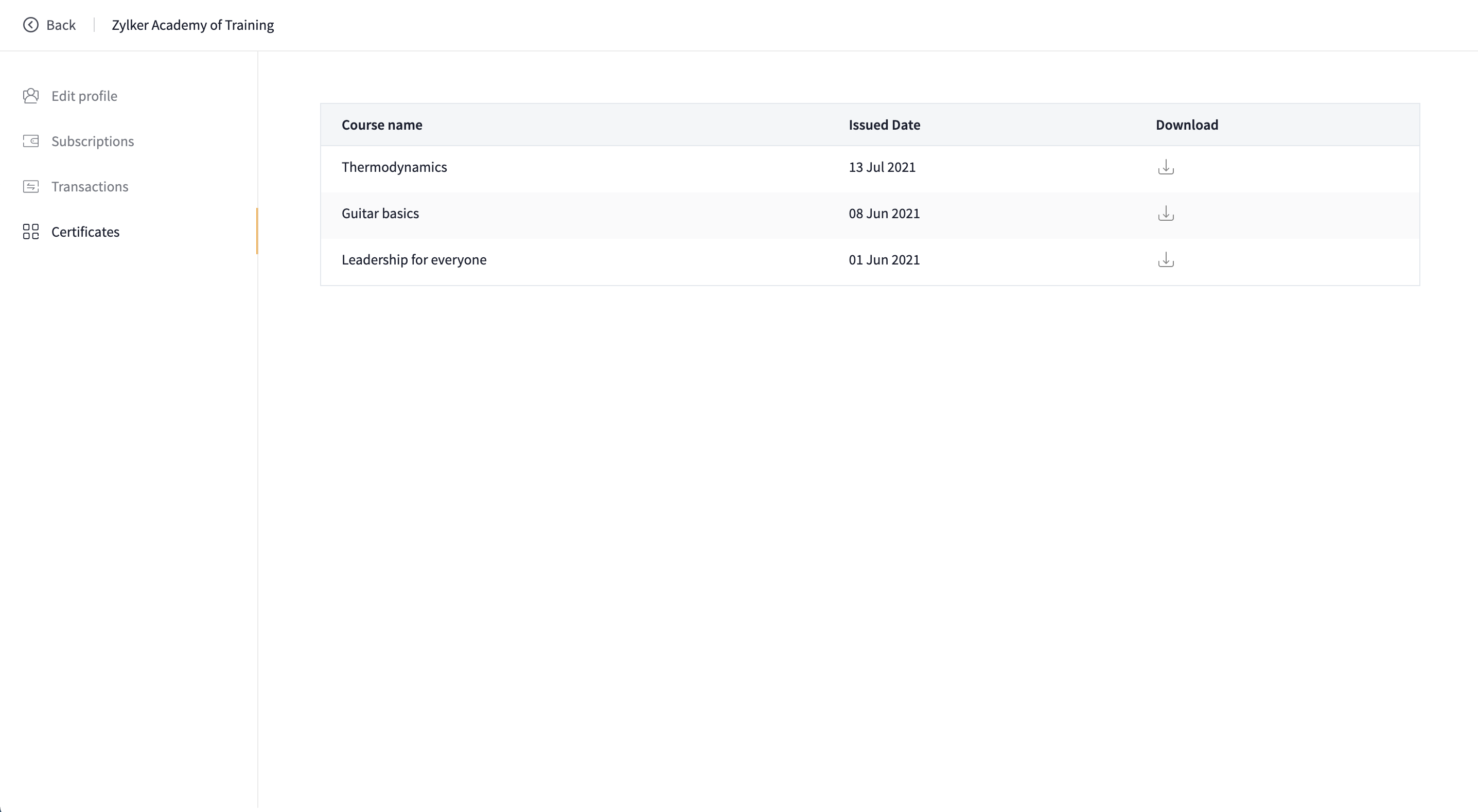1478x812 pixels.
Task: Click the Certificates grid icon
Action: tap(31, 232)
